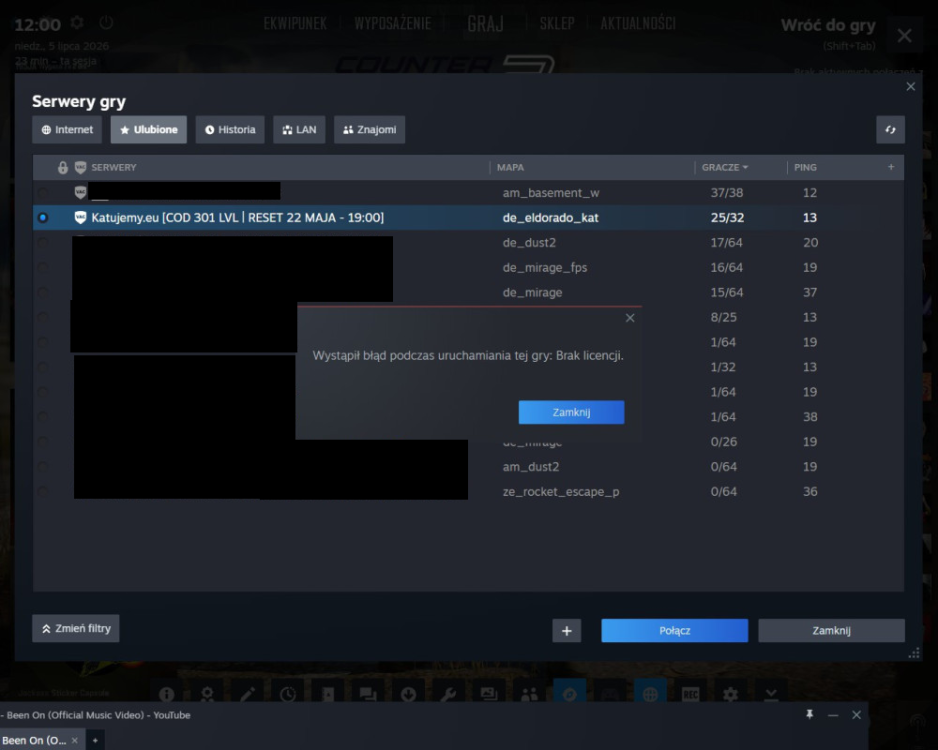The height and width of the screenshot is (750, 938).
Task: Toggle the GRACZE column sort arrow
Action: [745, 167]
